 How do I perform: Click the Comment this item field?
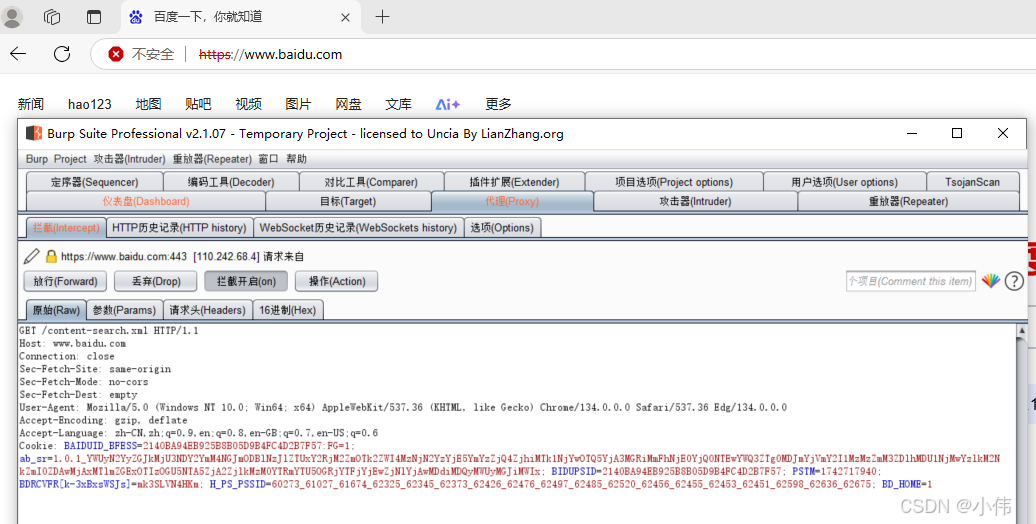coord(910,281)
